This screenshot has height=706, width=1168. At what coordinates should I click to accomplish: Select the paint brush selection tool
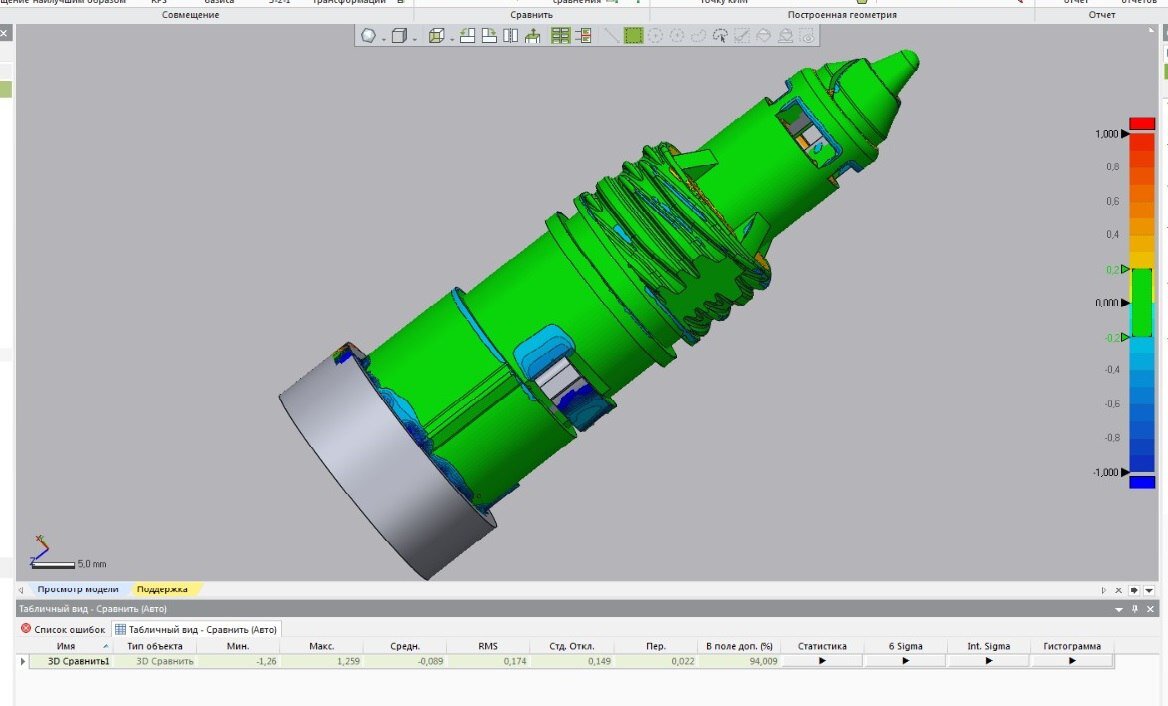[x=741, y=35]
